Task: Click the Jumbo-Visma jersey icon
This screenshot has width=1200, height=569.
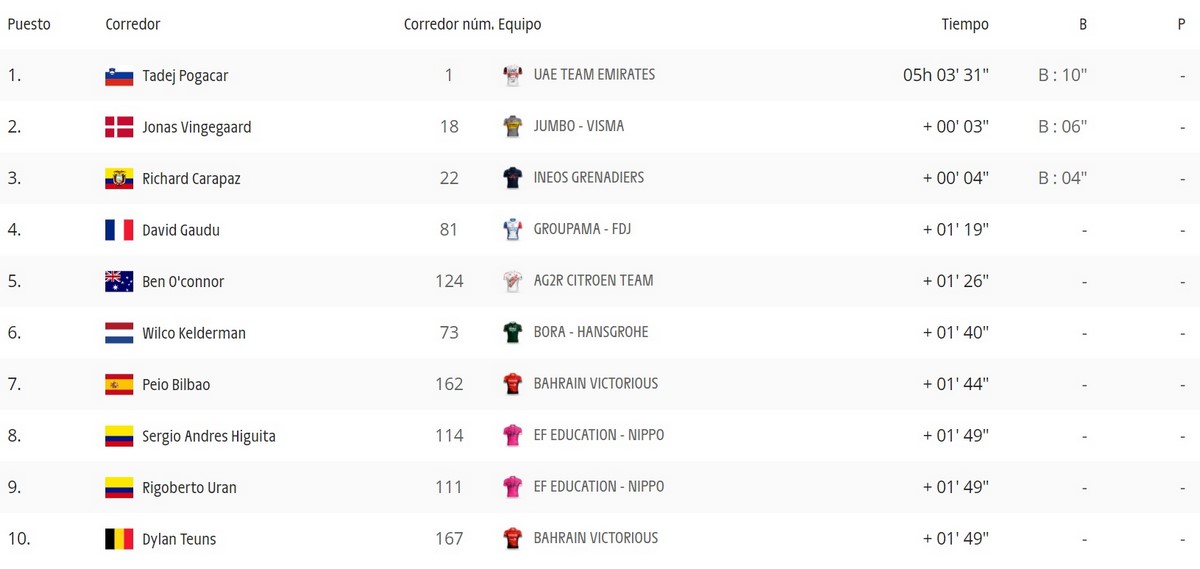Action: pyautogui.click(x=512, y=127)
